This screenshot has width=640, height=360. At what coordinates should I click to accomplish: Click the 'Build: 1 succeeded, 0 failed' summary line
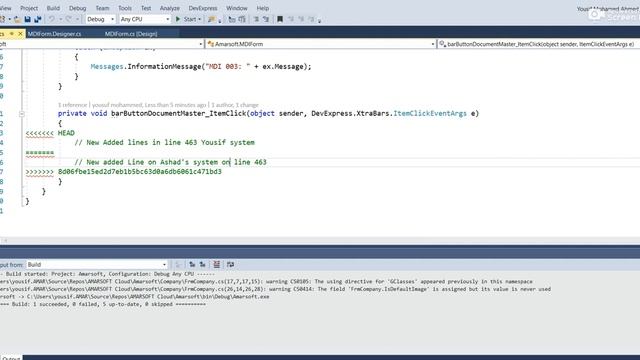coord(103,304)
